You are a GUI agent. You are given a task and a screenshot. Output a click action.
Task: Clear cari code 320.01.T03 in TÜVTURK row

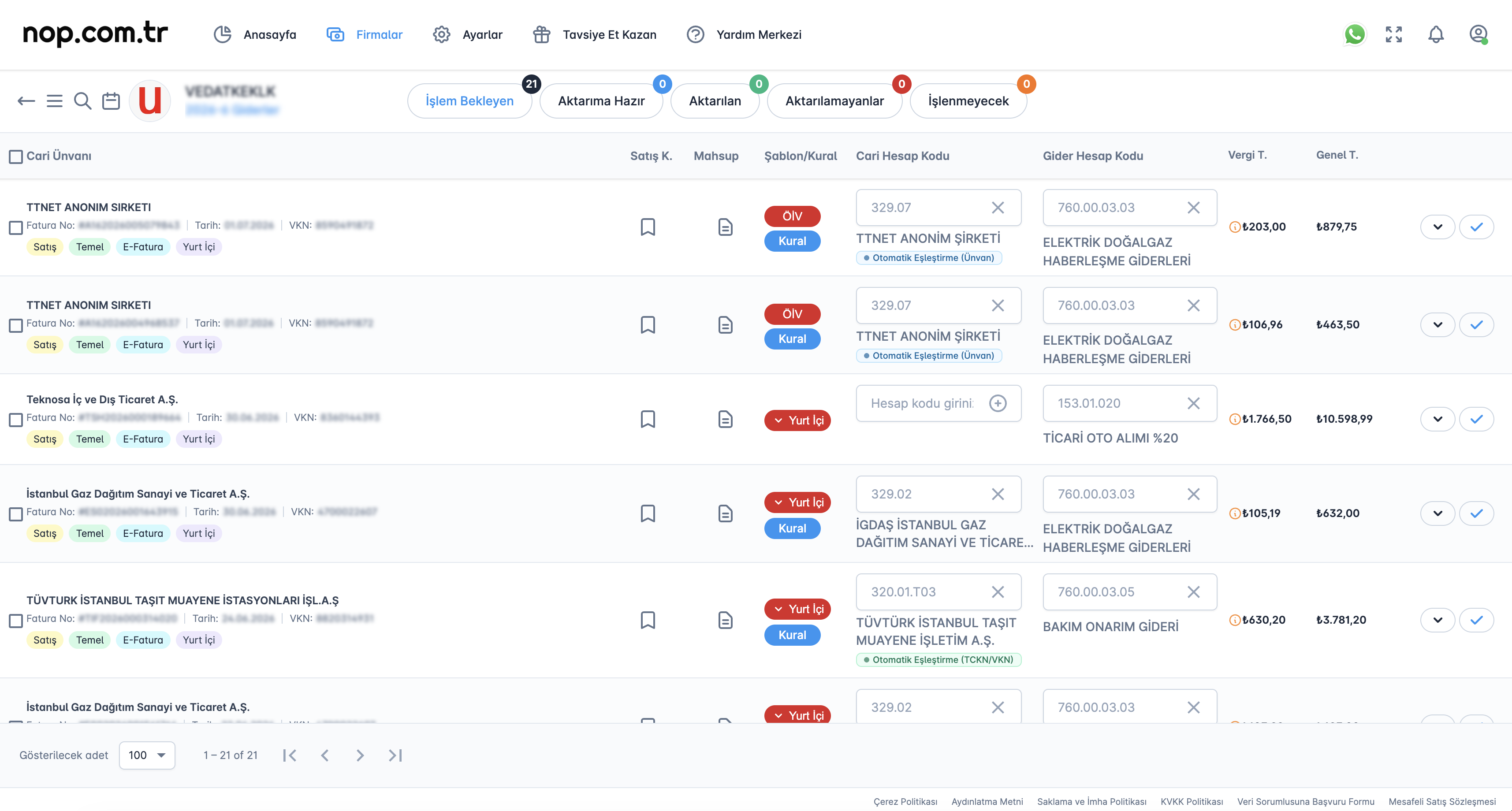pyautogui.click(x=998, y=592)
